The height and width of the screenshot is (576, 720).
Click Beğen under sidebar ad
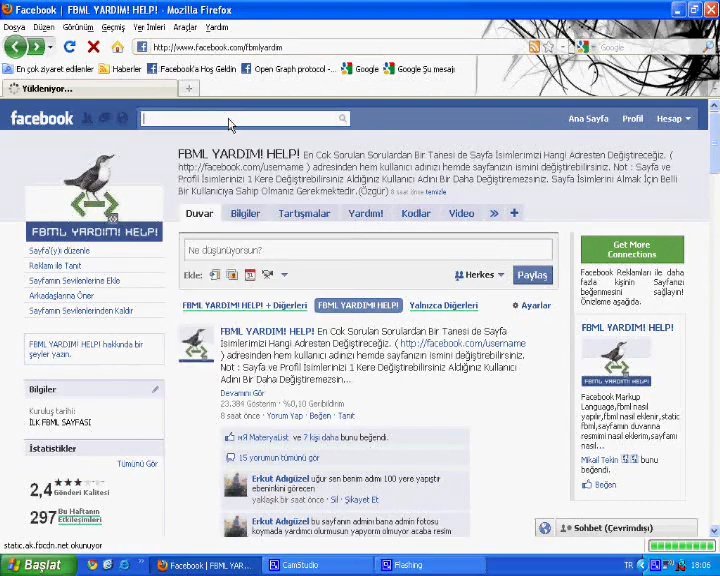[599, 485]
